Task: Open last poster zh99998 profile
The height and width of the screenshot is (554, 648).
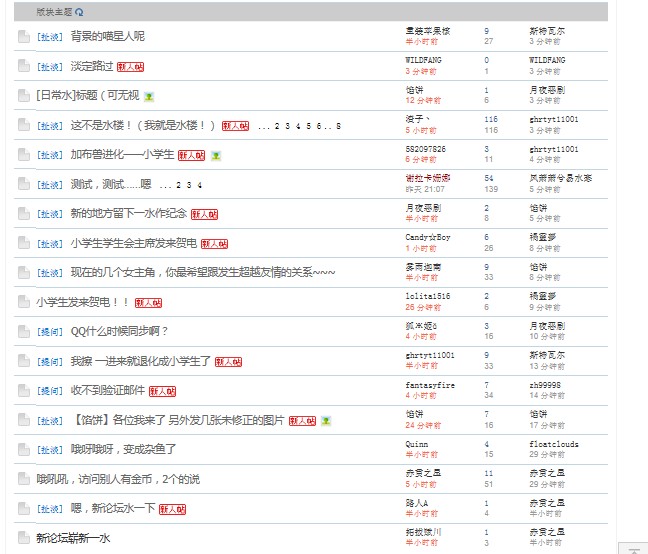Action: [545, 385]
